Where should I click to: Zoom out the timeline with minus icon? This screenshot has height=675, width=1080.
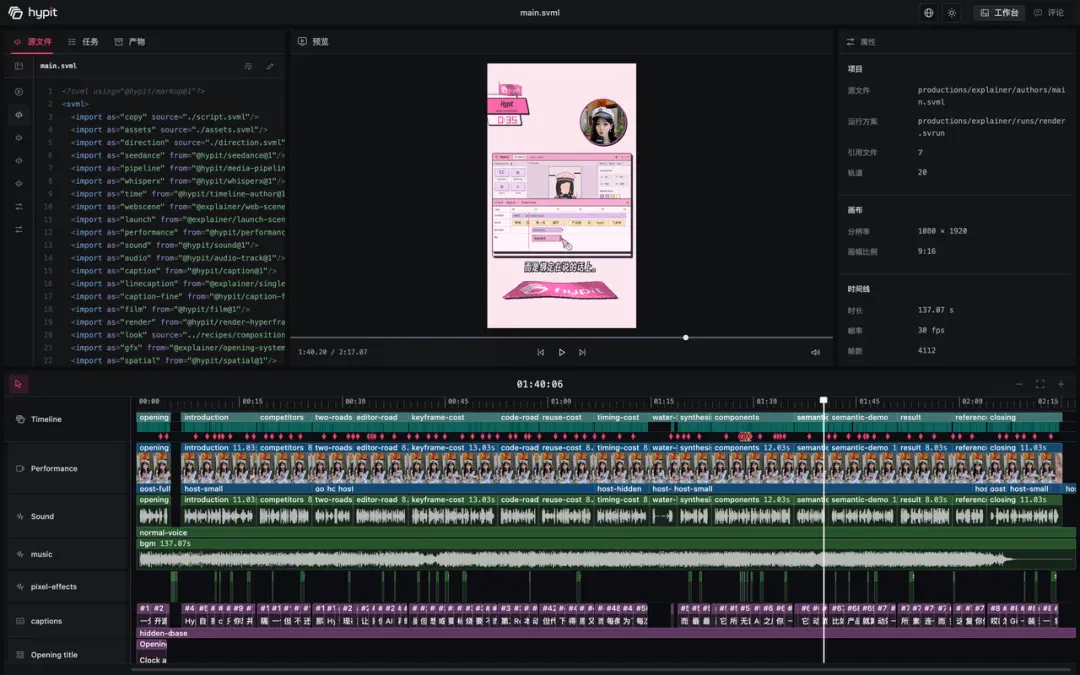click(x=1019, y=384)
